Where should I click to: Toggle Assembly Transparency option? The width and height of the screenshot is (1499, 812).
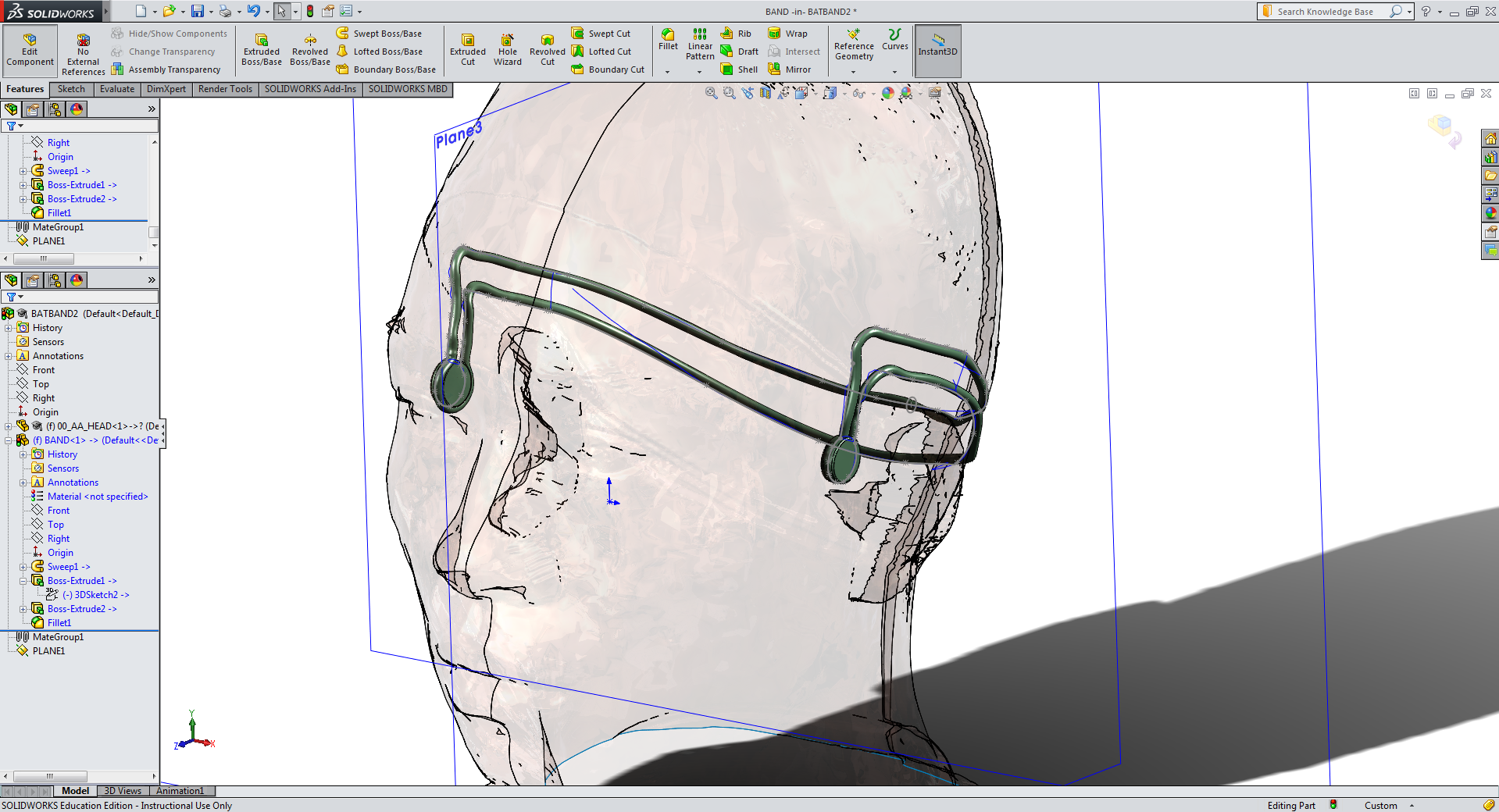166,69
